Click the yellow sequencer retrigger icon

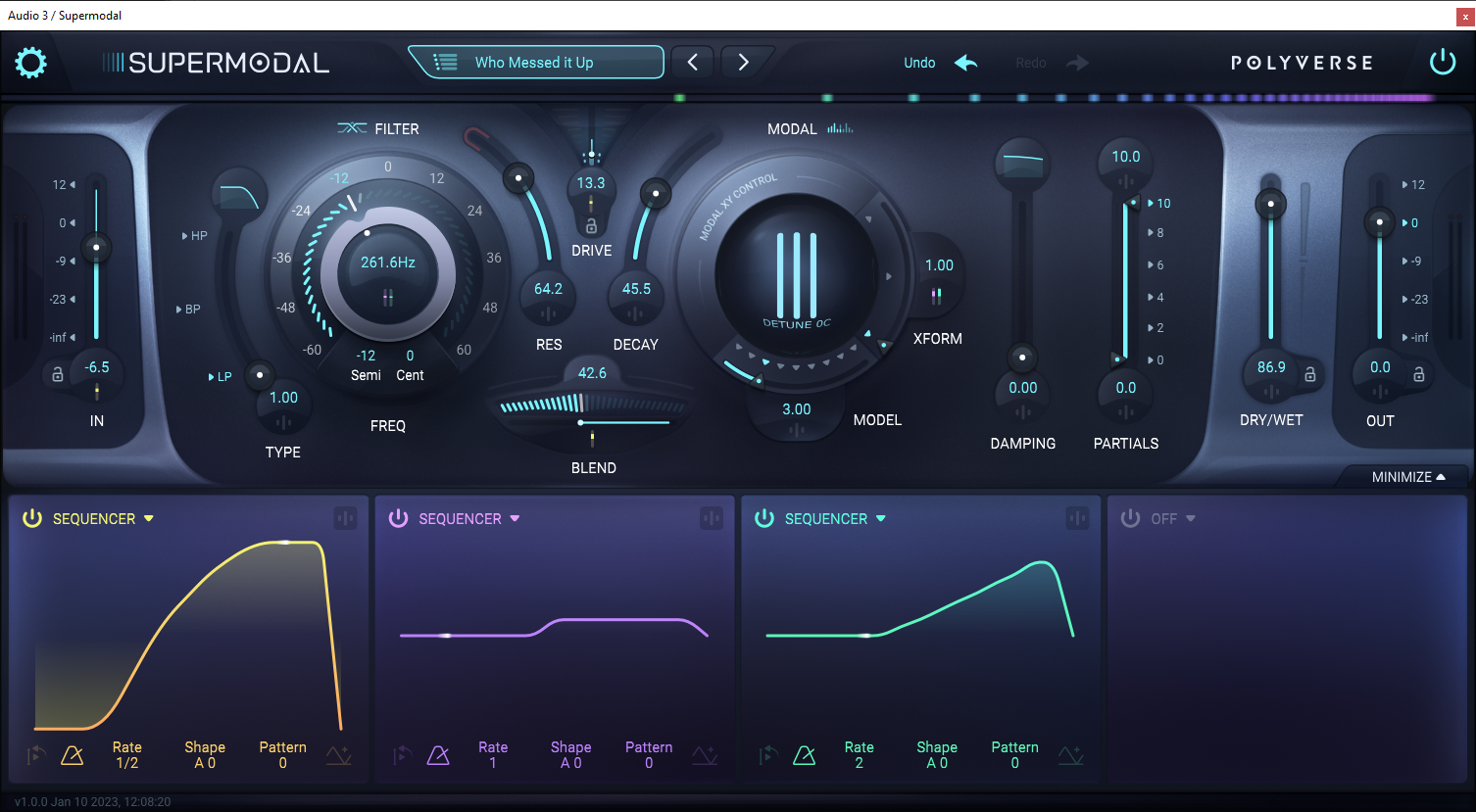36,755
